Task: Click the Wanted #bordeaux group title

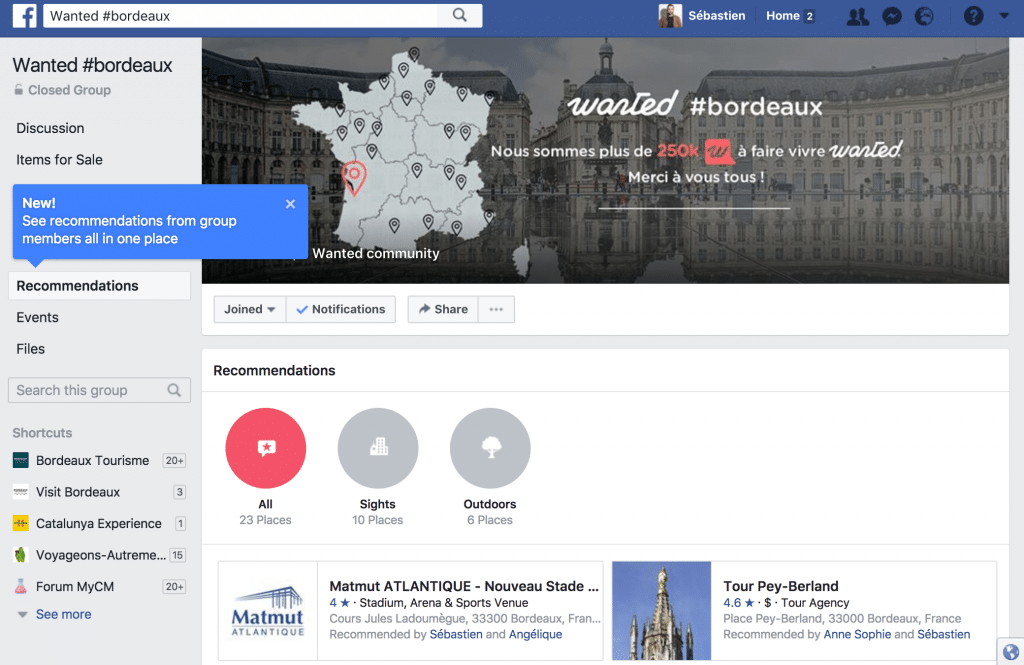Action: click(93, 65)
